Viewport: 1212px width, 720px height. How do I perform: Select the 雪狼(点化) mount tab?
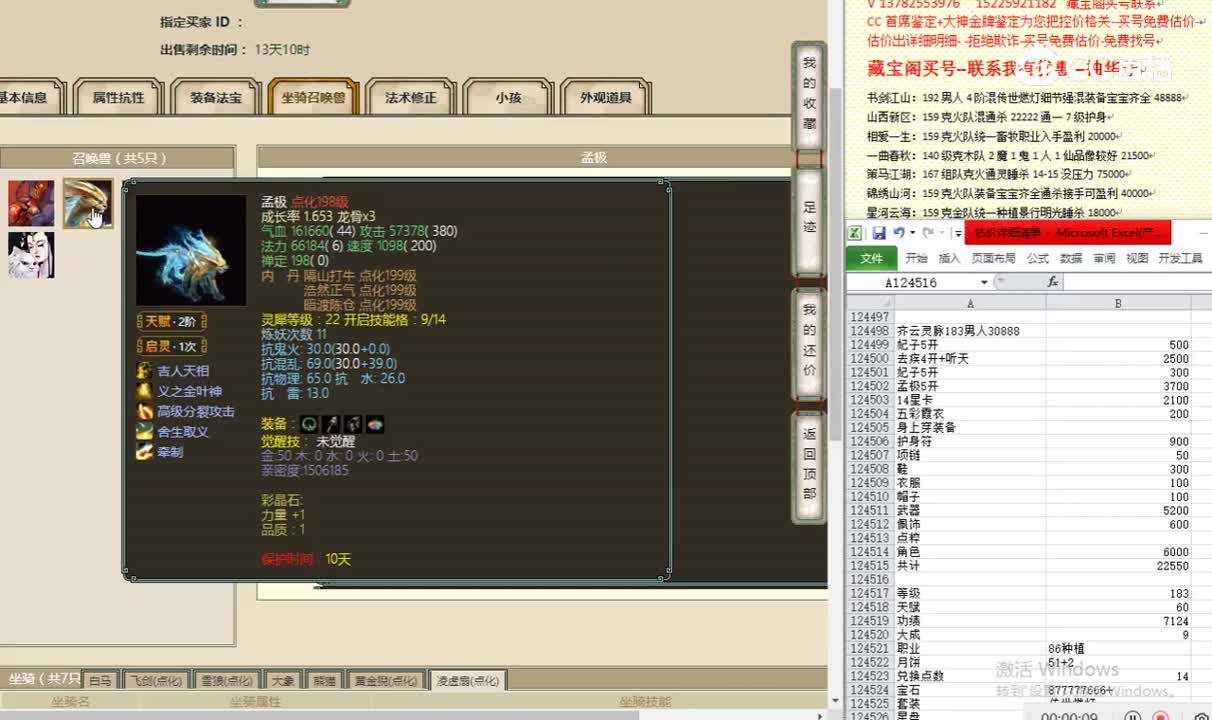(x=227, y=680)
